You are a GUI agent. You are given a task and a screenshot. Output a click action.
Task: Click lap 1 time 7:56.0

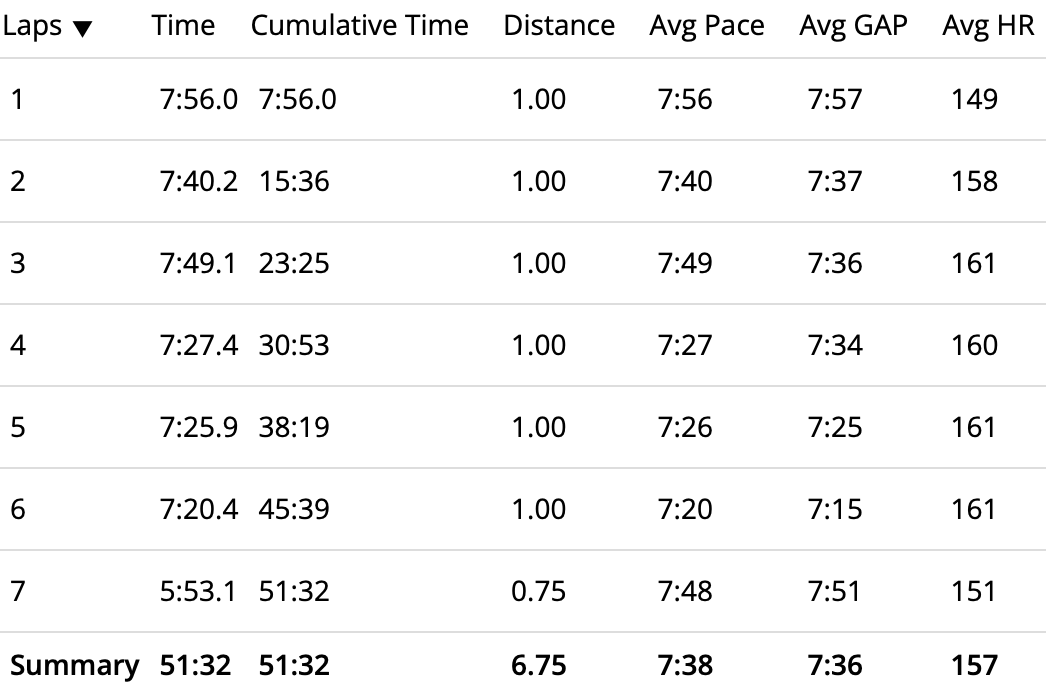click(198, 99)
